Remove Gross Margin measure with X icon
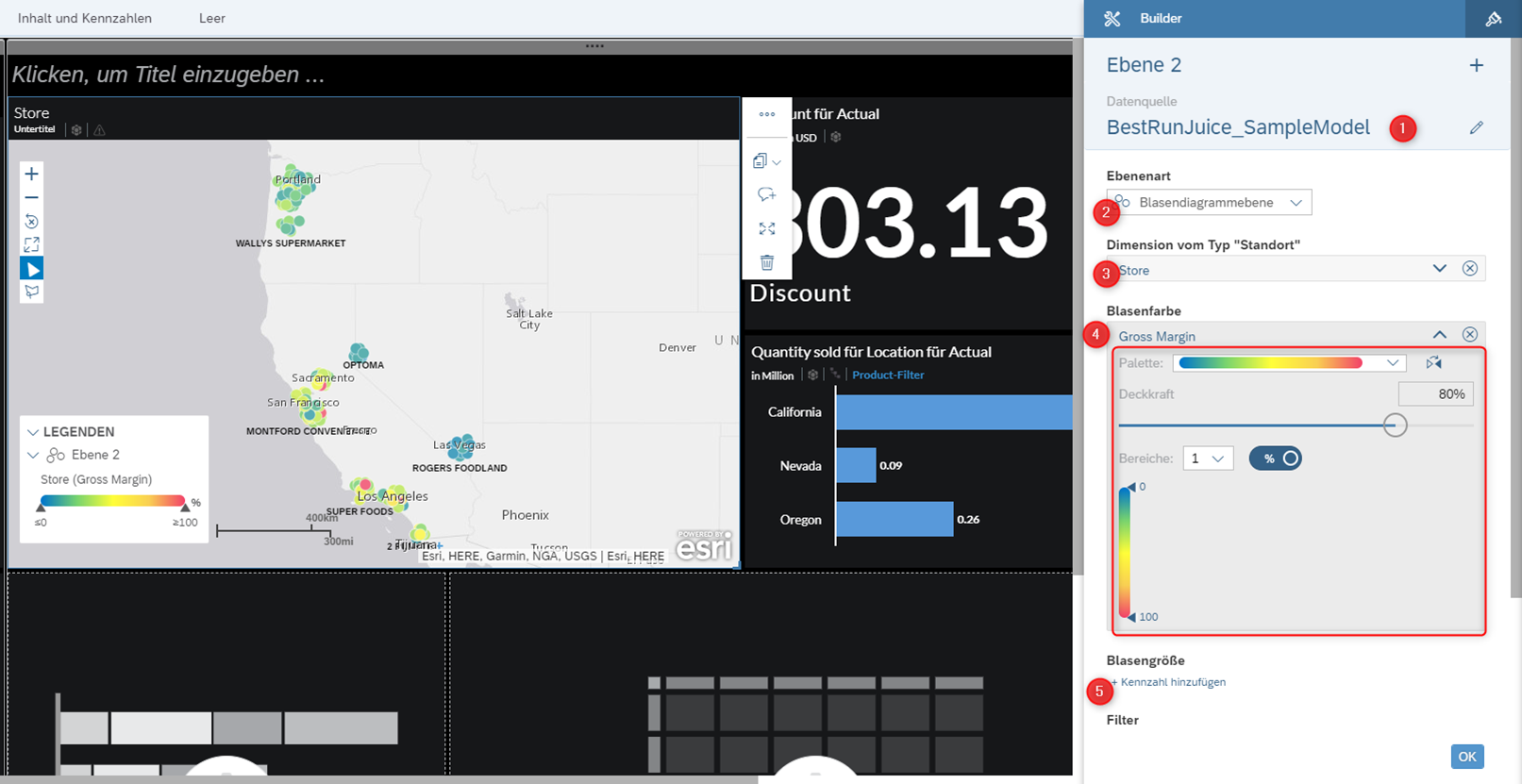 (1470, 335)
